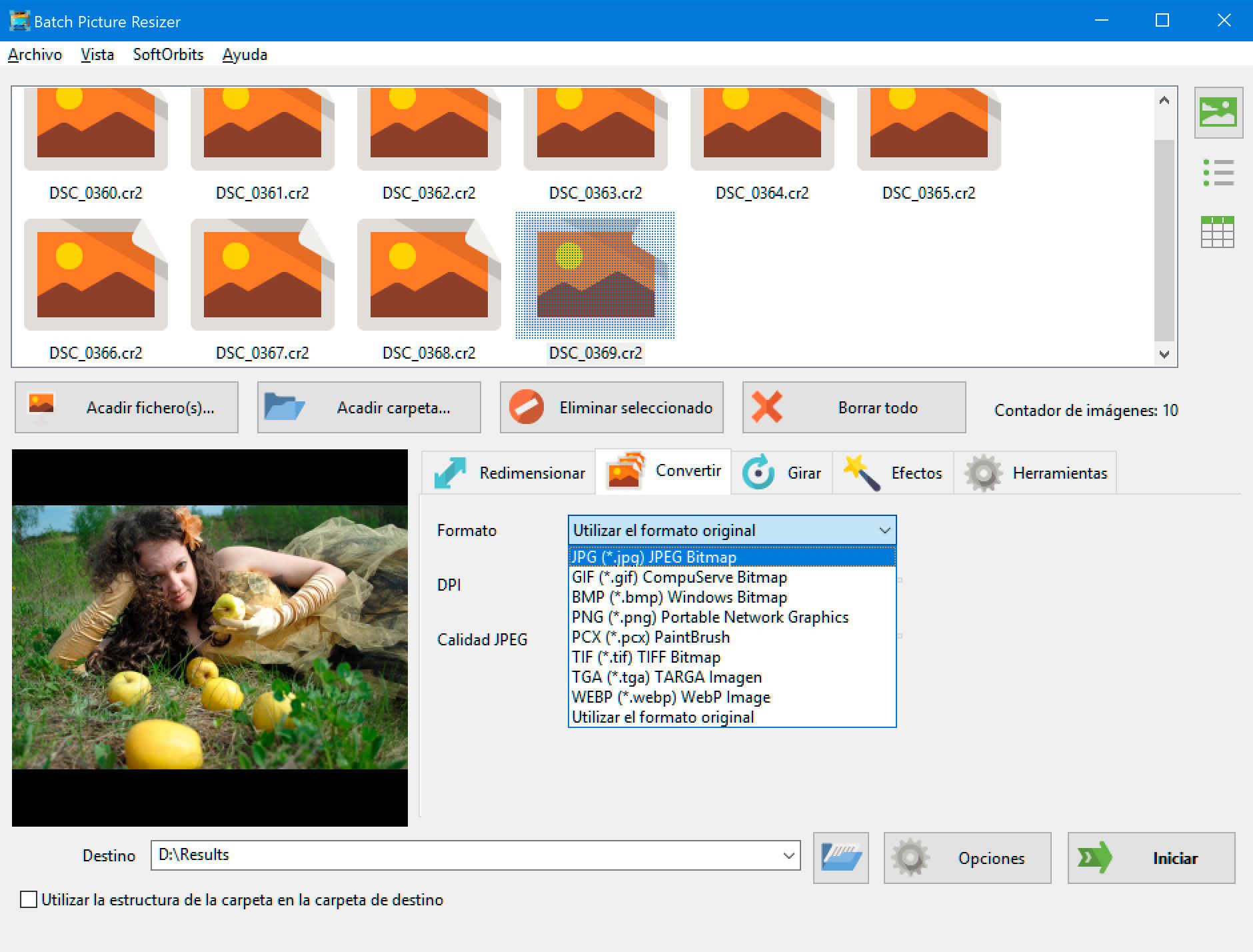Choose BMP (*.bmp) Windows Bitmap format

732,597
